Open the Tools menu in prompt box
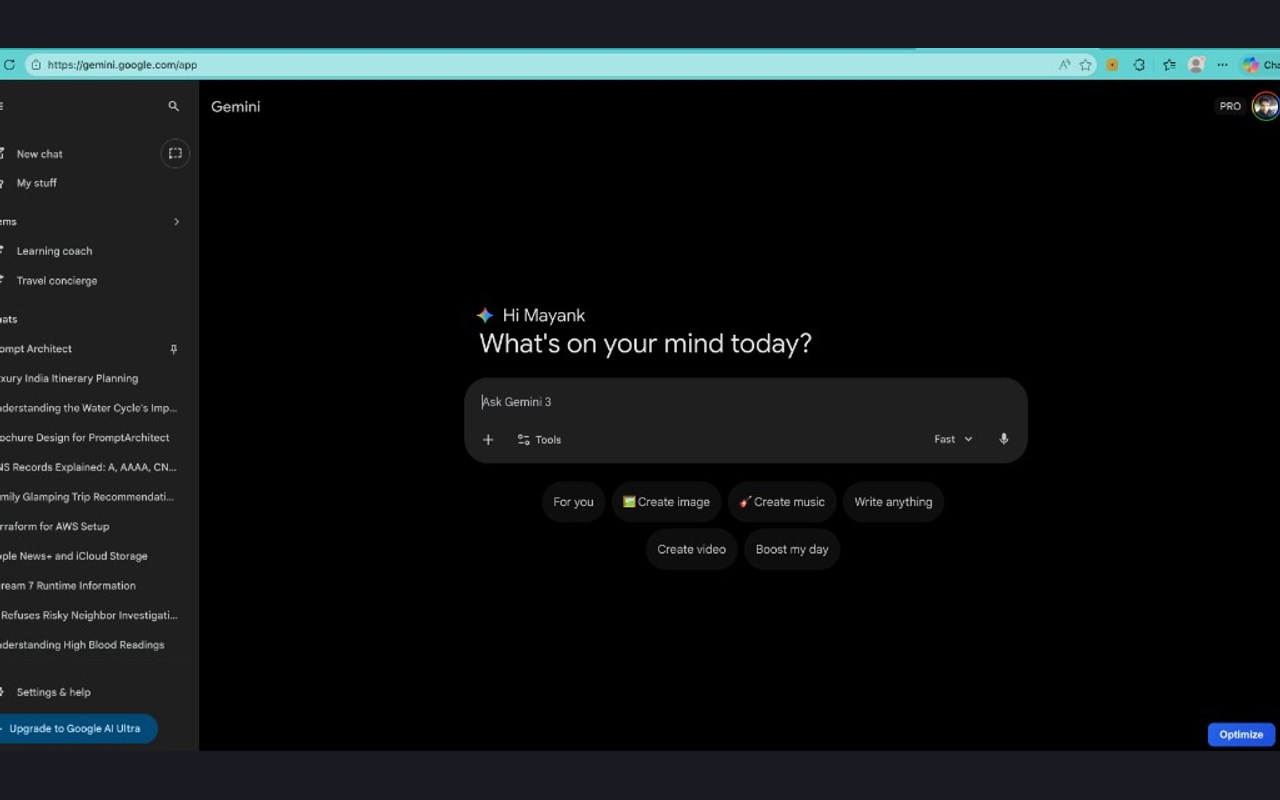Screen dimensions: 1280x800 [x=539, y=440]
